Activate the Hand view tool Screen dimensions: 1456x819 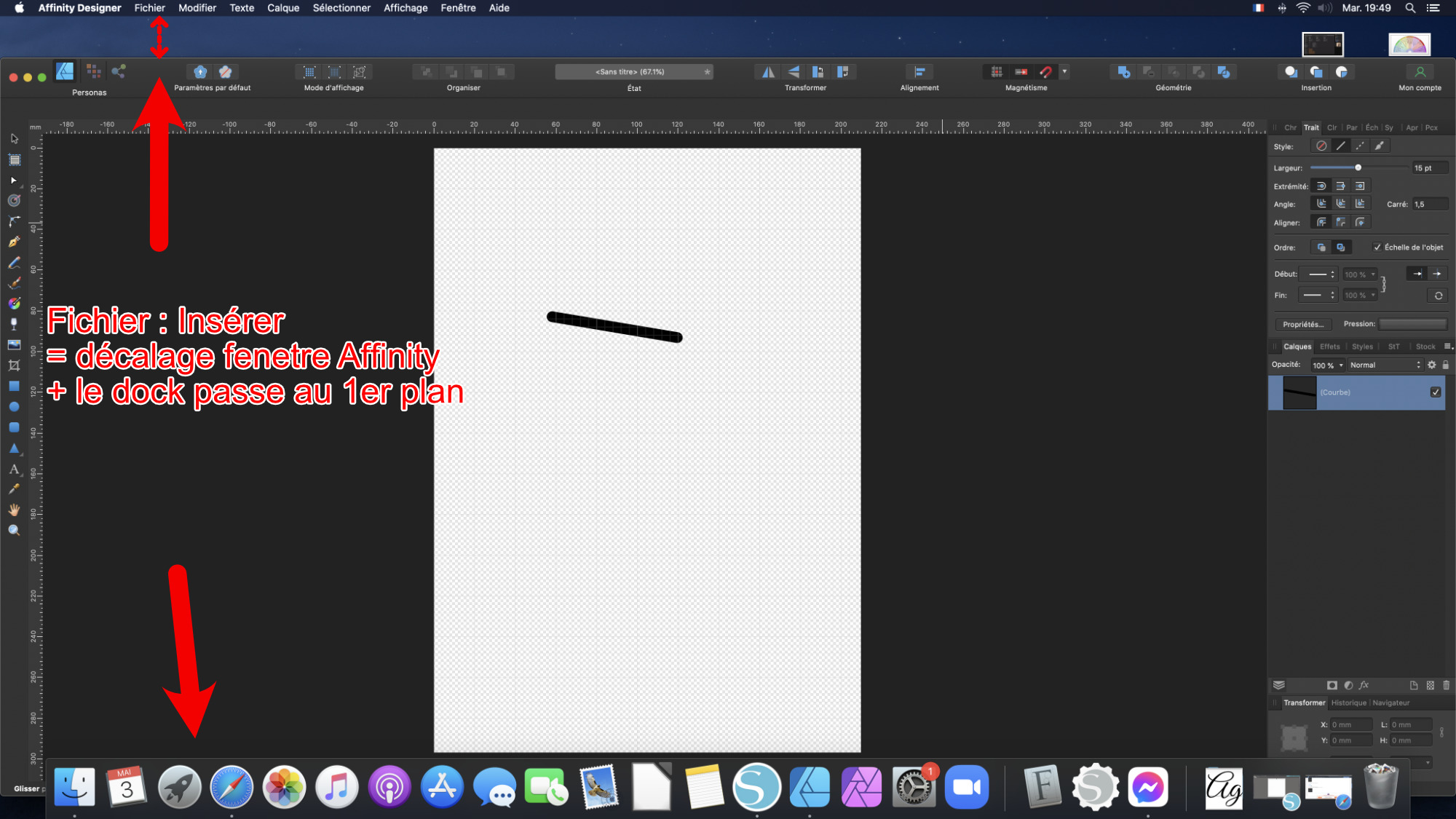pyautogui.click(x=14, y=510)
